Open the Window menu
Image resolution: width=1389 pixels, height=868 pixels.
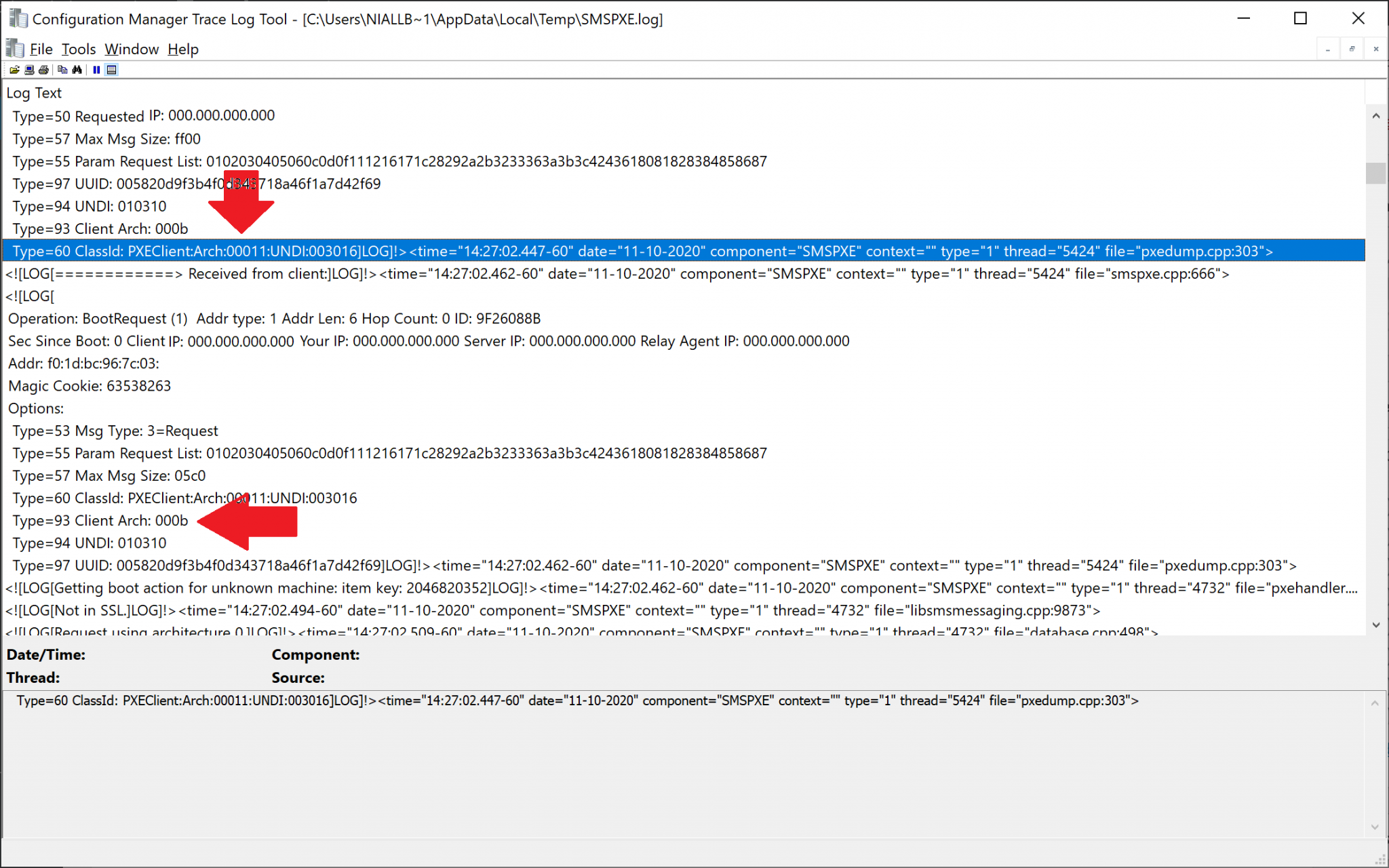click(131, 48)
